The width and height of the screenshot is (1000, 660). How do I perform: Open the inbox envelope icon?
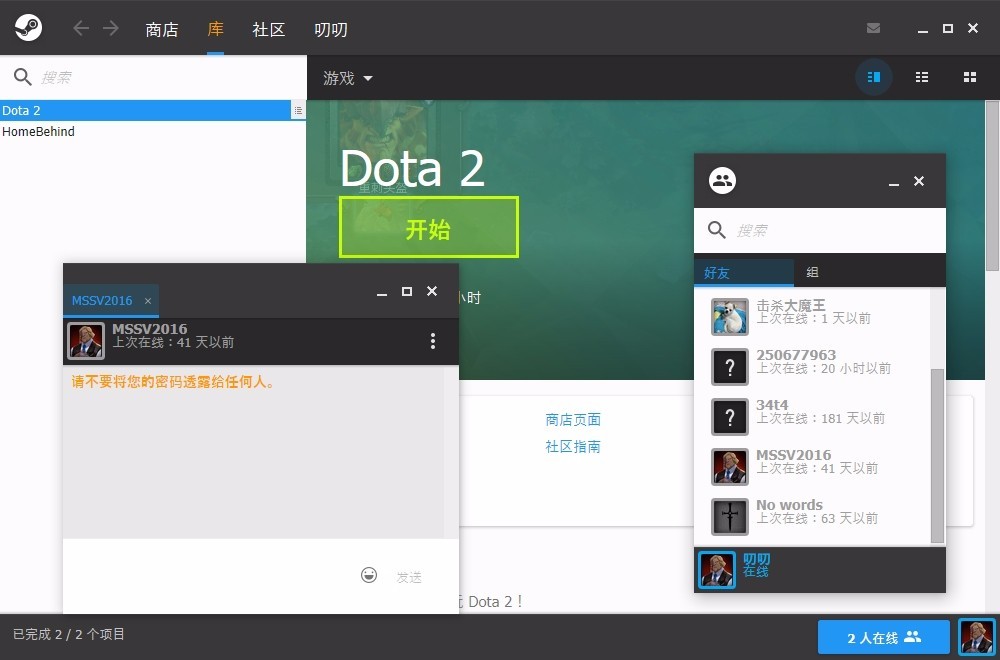(873, 28)
